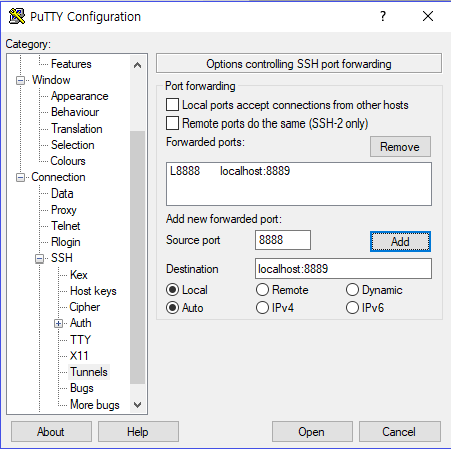451x449 pixels.
Task: Collapse the SSH tree node
Action: click(39, 258)
